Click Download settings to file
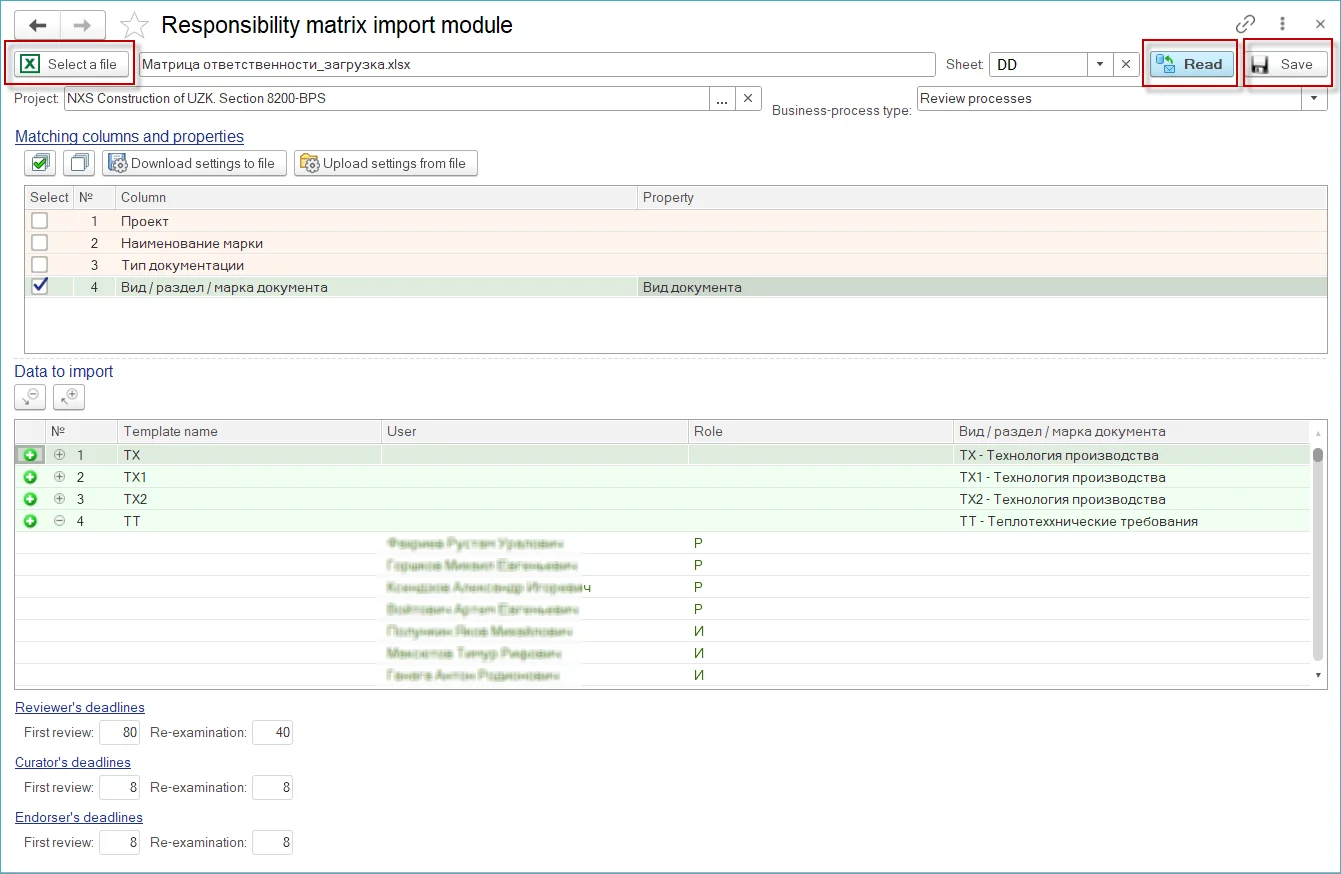Viewport: 1341px width, 874px height. tap(195, 163)
